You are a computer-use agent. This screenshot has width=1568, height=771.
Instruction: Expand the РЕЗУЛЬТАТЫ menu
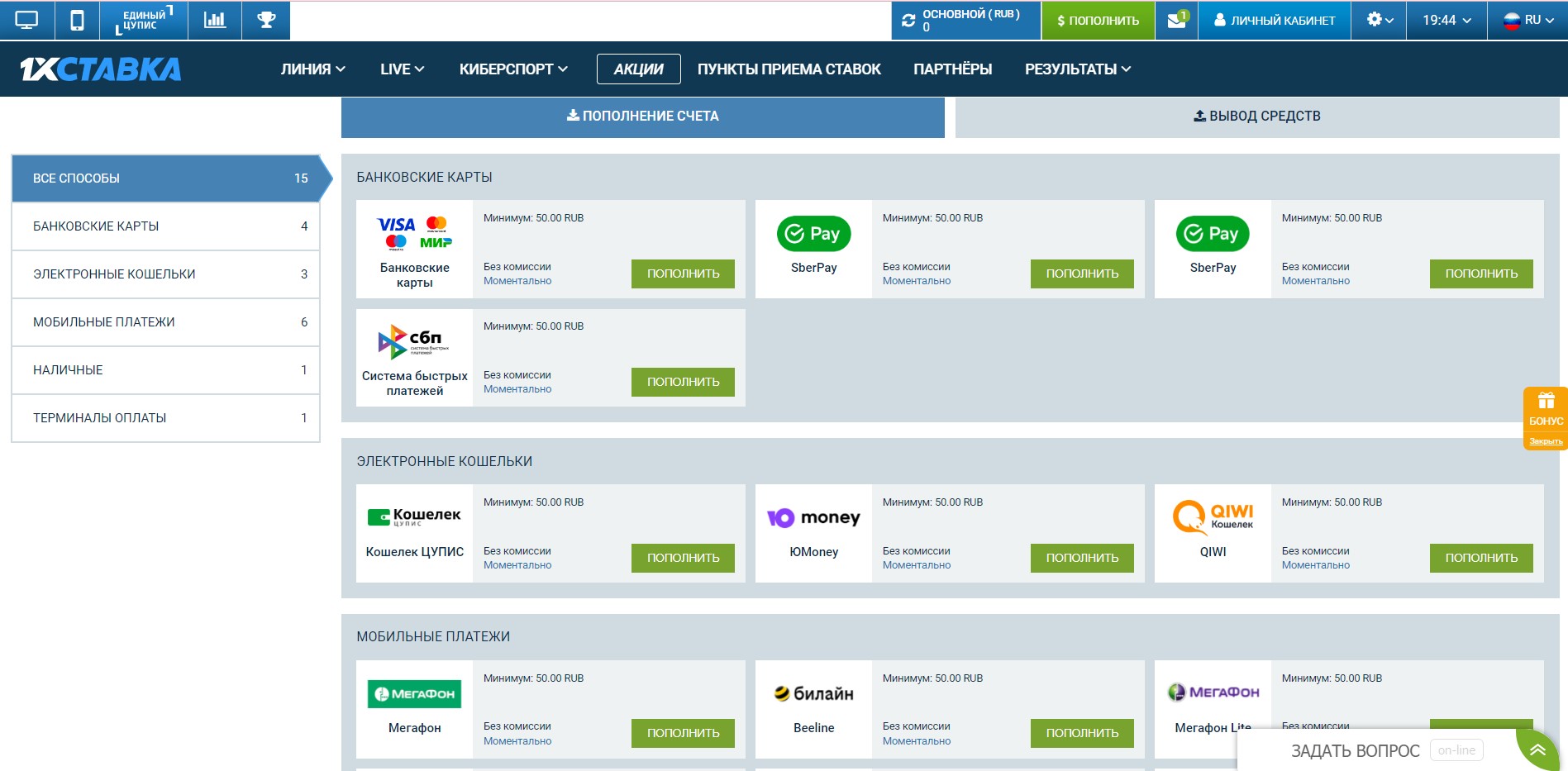coord(1078,69)
